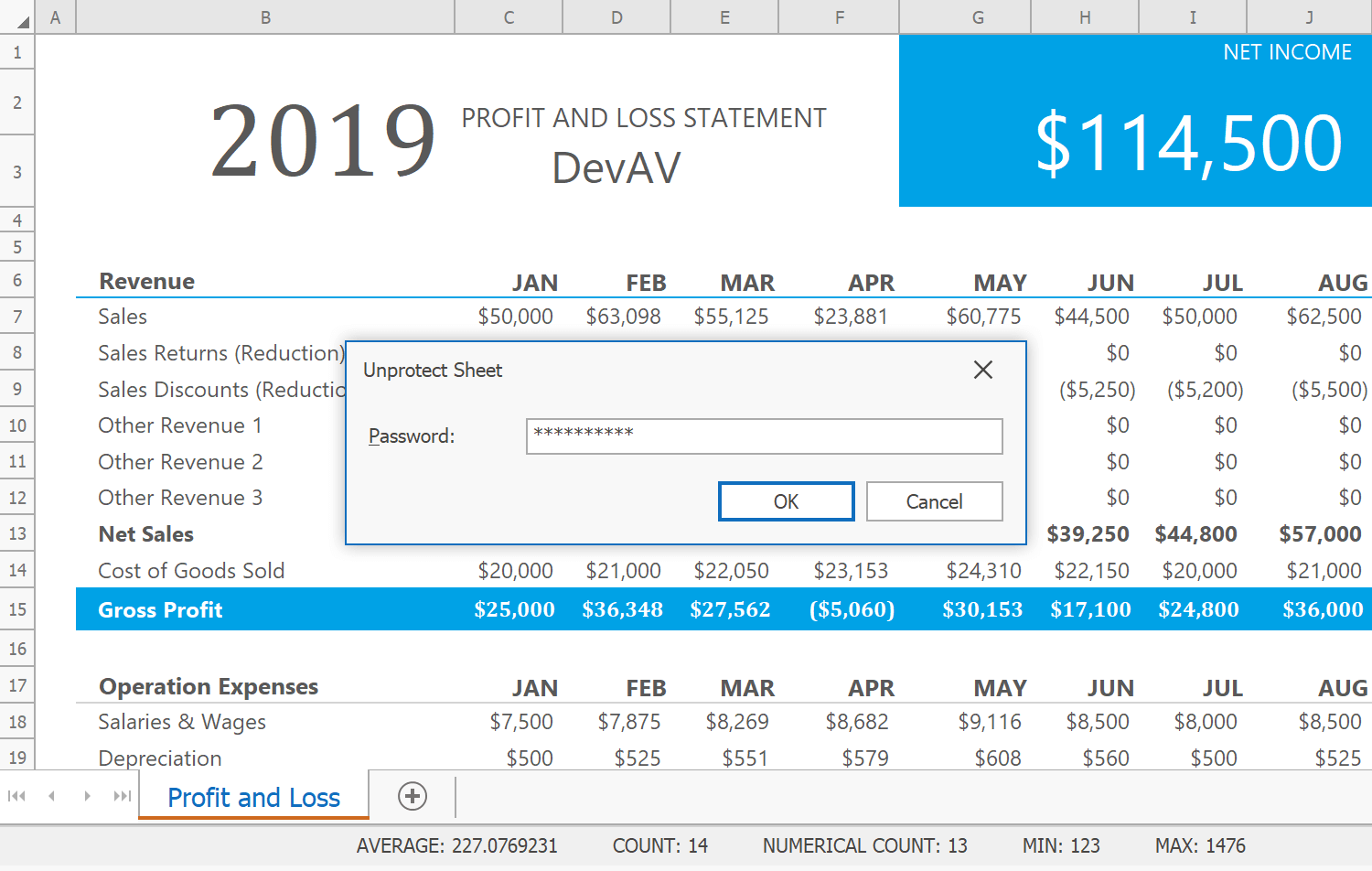The width and height of the screenshot is (1372, 871).
Task: Close the Unprotect Sheet dialog with the X
Action: [982, 370]
